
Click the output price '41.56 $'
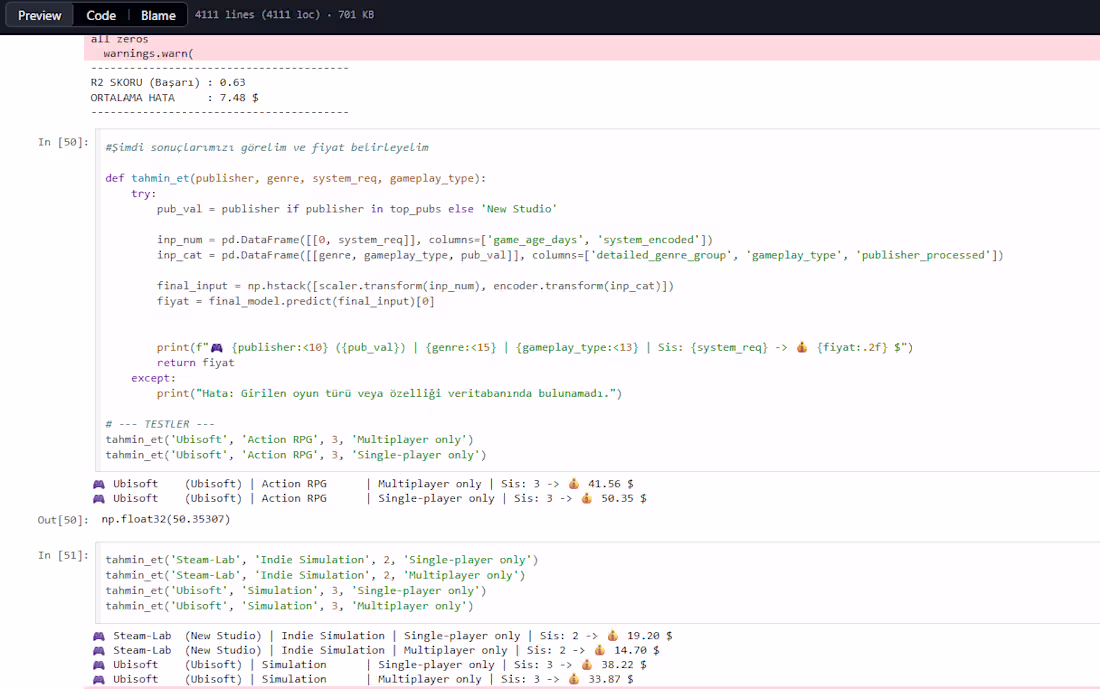pyautogui.click(x=610, y=483)
